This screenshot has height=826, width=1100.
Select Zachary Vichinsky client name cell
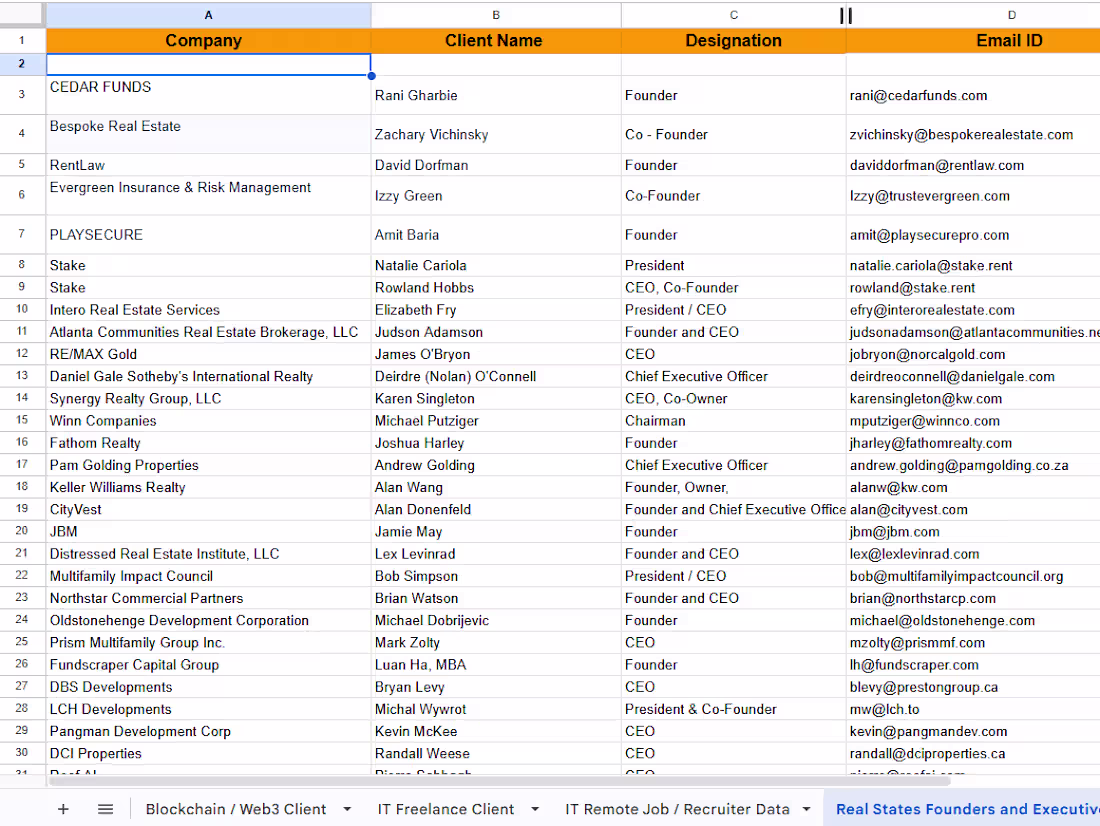pyautogui.click(x=496, y=134)
